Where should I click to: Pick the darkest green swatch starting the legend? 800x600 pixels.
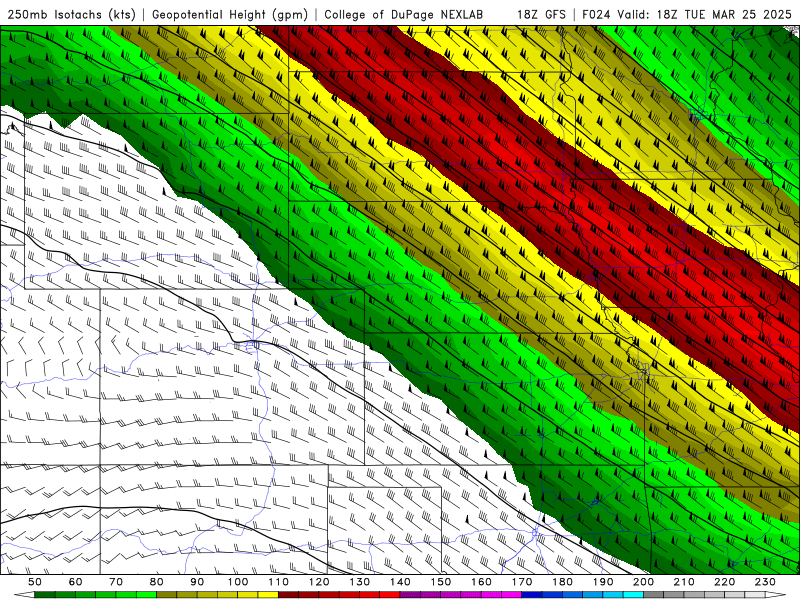tap(45, 595)
